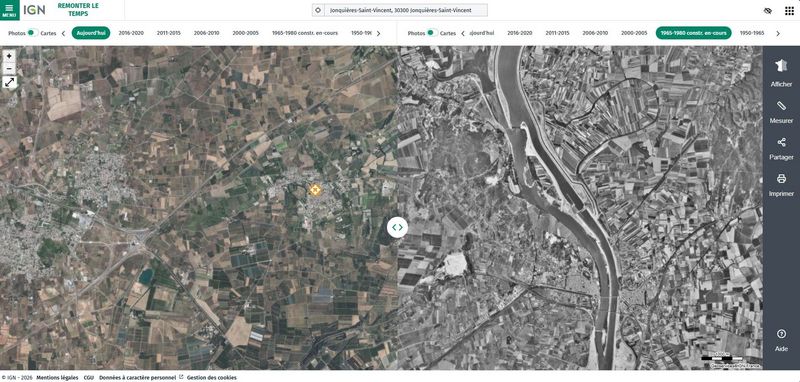The image size is (800, 382).
Task: Click left panel Cartes label
Action: [x=48, y=33]
